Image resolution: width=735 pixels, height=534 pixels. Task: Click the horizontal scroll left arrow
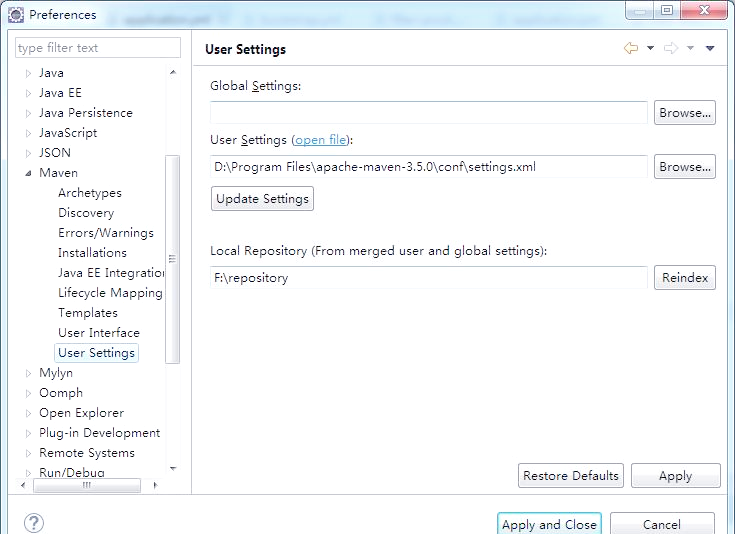[x=23, y=485]
